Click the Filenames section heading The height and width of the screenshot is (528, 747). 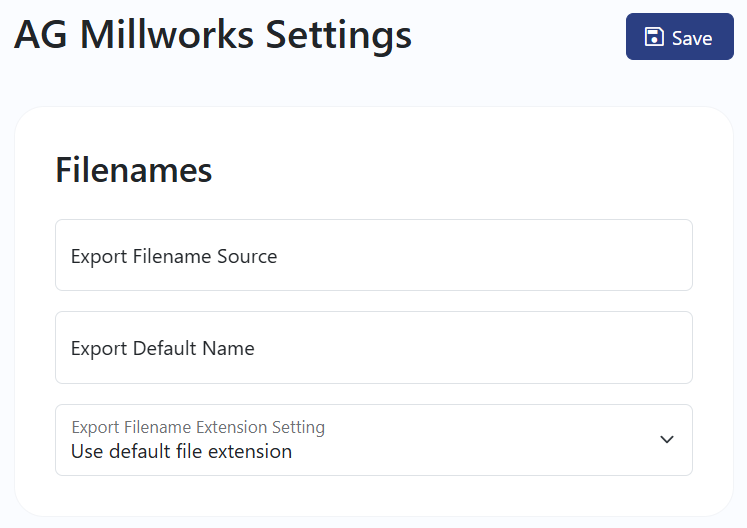pyautogui.click(x=134, y=170)
